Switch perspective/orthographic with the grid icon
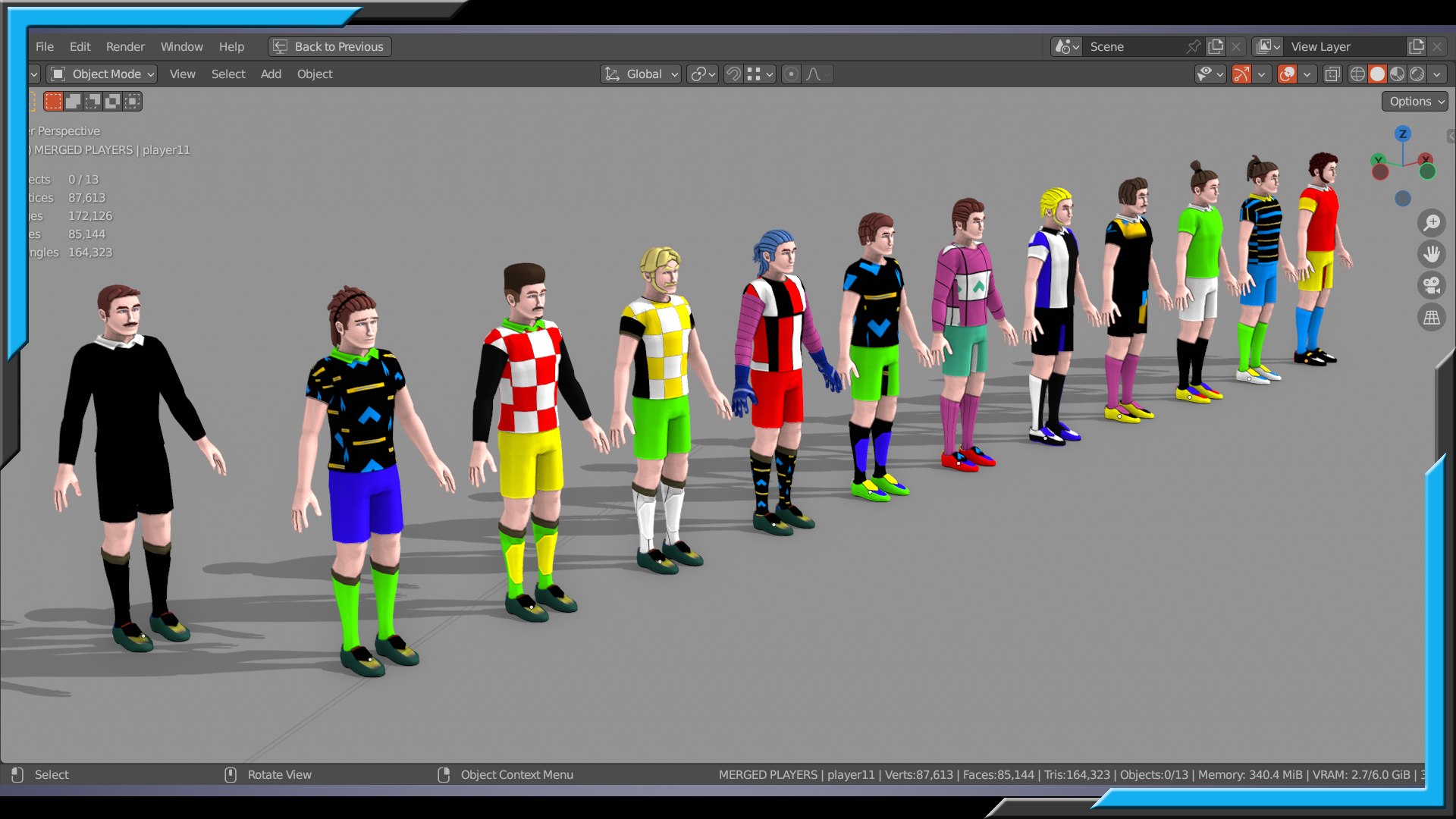 [x=1432, y=318]
